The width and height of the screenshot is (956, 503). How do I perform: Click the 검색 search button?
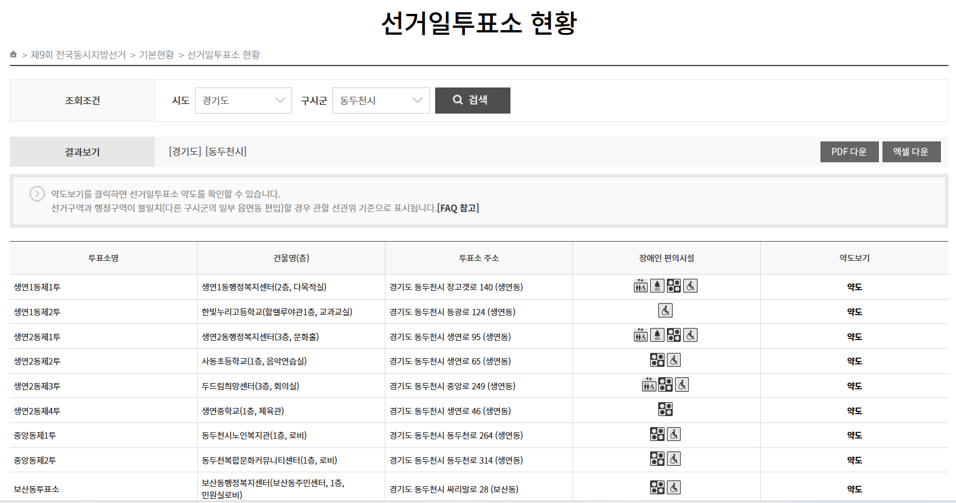pos(473,101)
